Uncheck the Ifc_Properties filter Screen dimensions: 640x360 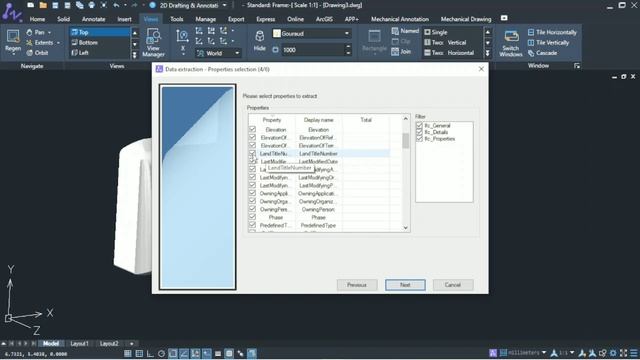419,139
